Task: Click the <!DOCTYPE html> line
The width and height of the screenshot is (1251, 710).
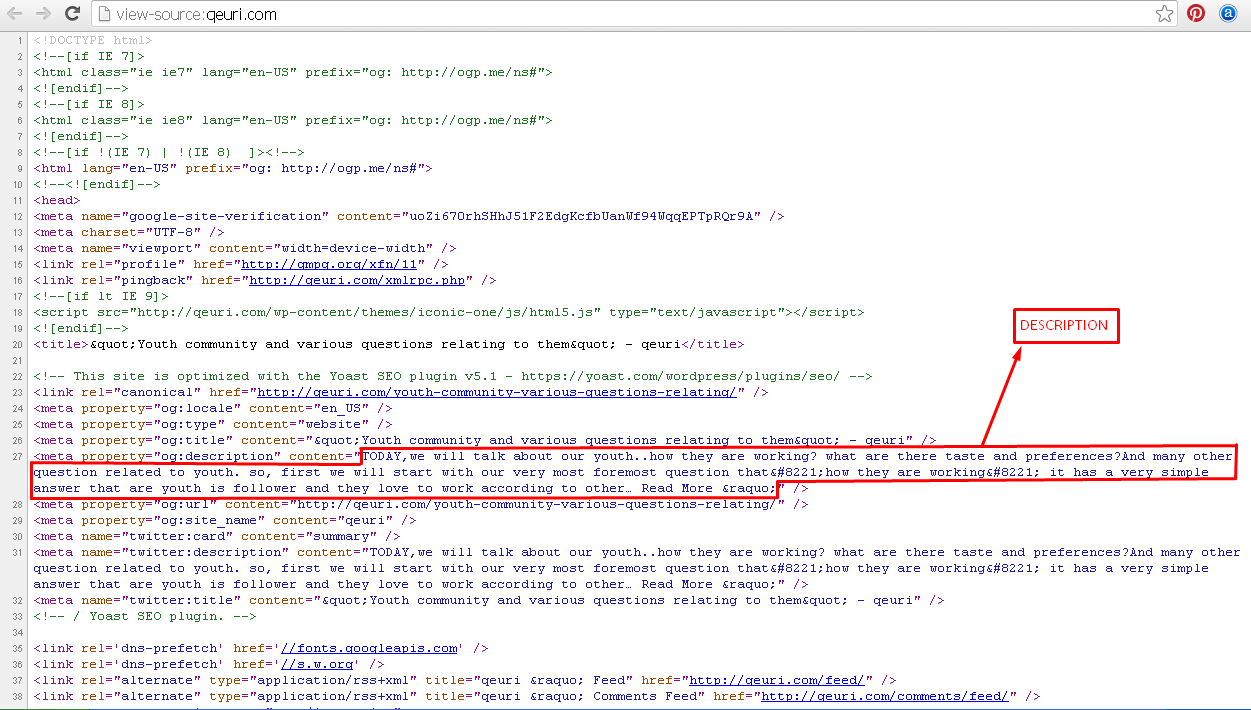Action: pos(93,40)
